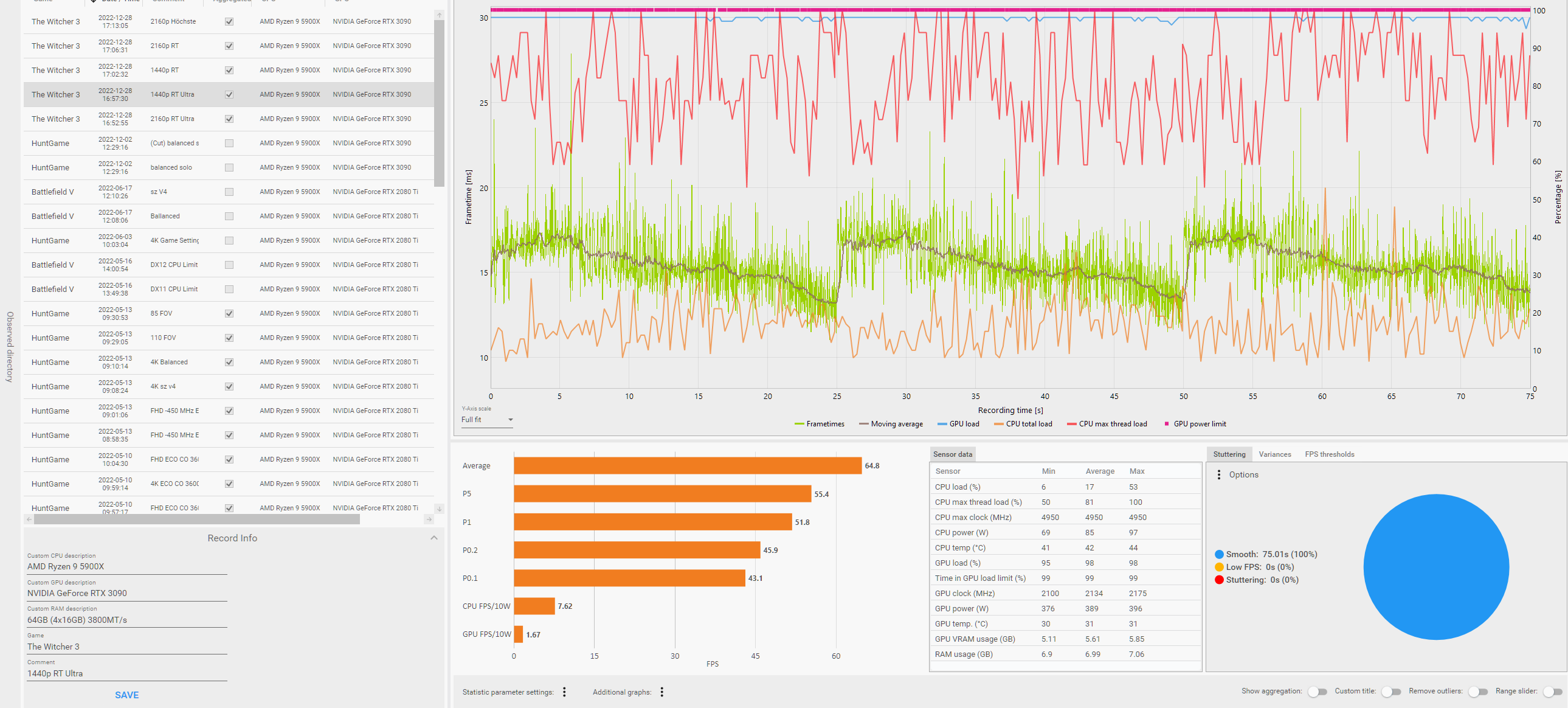The image size is (1568, 708).
Task: Click the blue Smooth legend dot
Action: pyautogui.click(x=1218, y=554)
